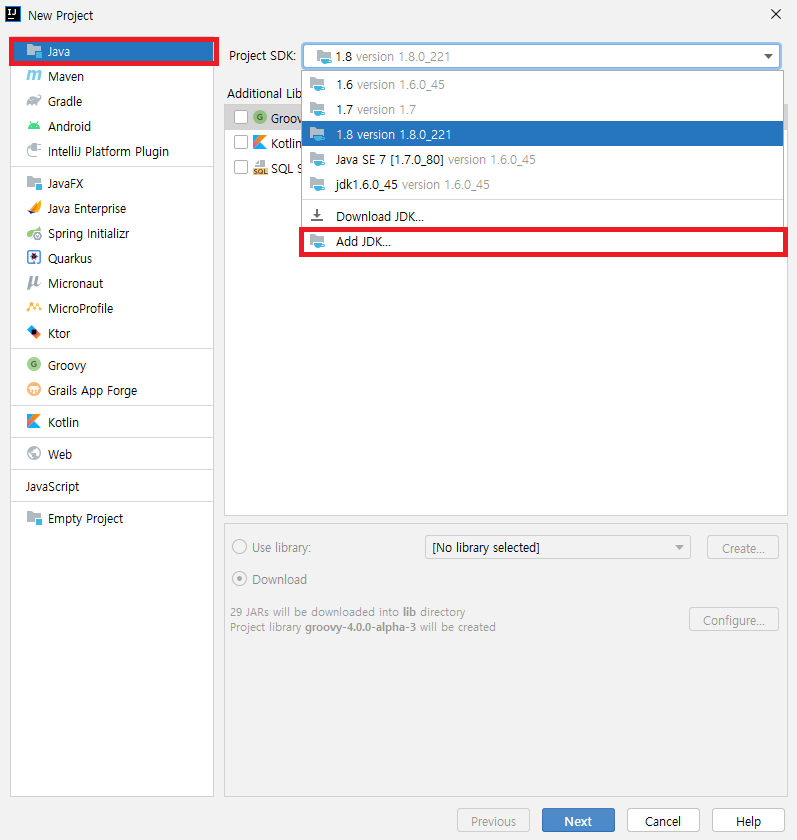The height and width of the screenshot is (840, 797).
Task: Select 'IntelliJ Platform Plugin' label
Action: [x=108, y=152]
